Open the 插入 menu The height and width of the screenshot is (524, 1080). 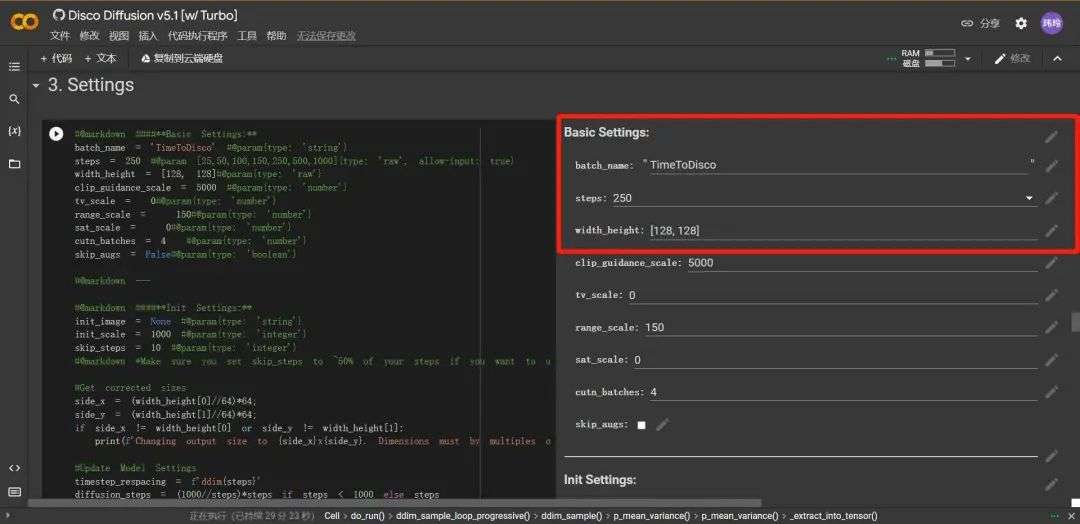[x=148, y=36]
